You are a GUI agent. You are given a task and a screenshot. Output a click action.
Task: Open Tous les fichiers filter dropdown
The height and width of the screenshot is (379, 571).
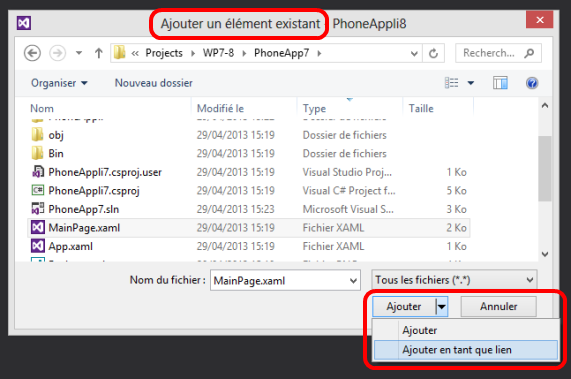pyautogui.click(x=454, y=280)
